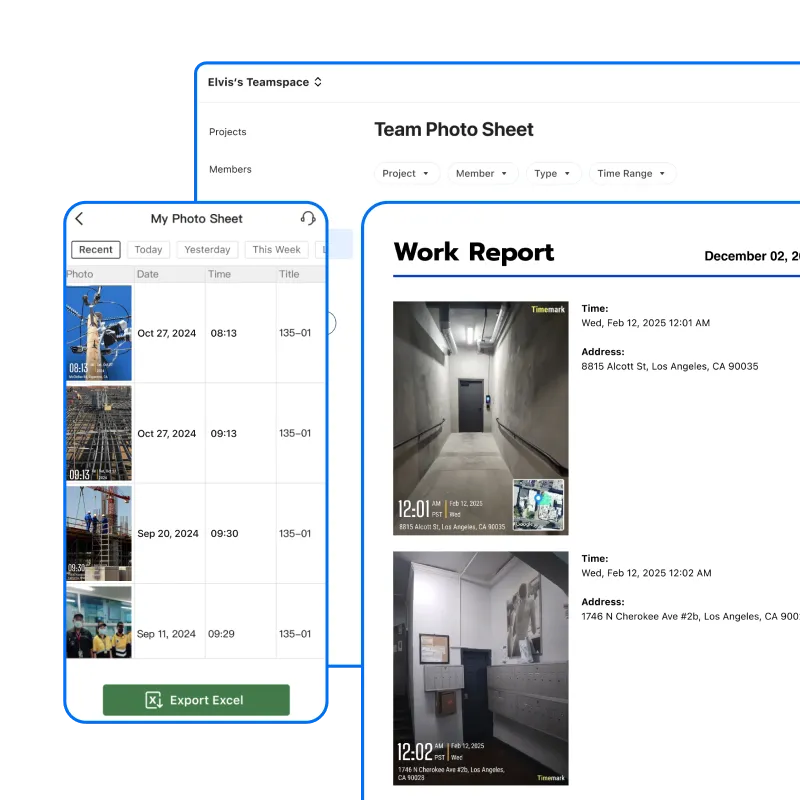
Task: Click the Export Excel button
Action: pos(196,700)
